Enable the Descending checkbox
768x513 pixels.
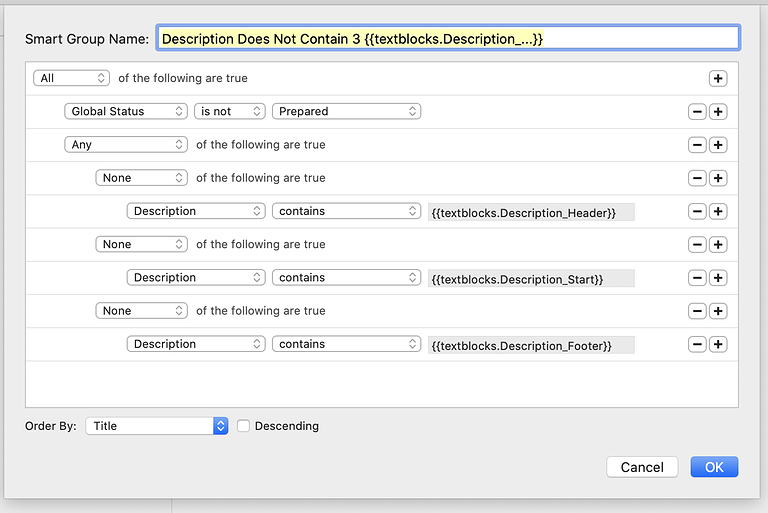pyautogui.click(x=243, y=426)
